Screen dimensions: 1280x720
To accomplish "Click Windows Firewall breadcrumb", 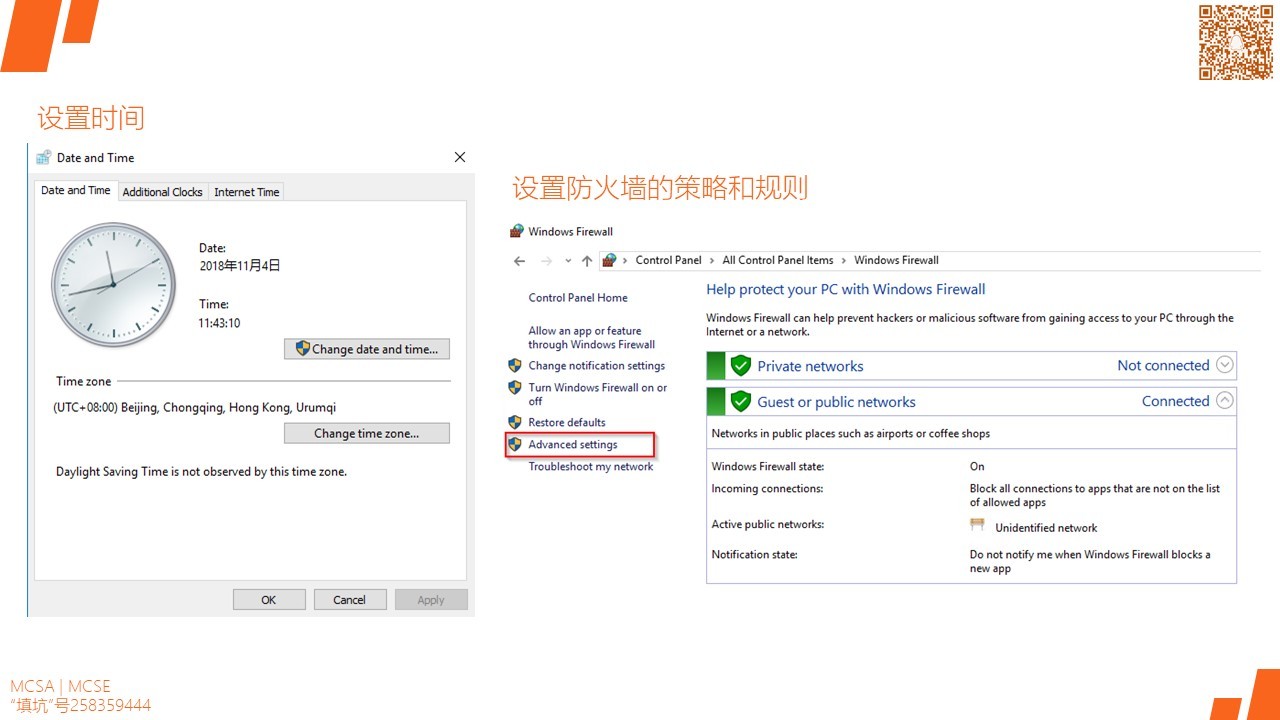I will 896,260.
